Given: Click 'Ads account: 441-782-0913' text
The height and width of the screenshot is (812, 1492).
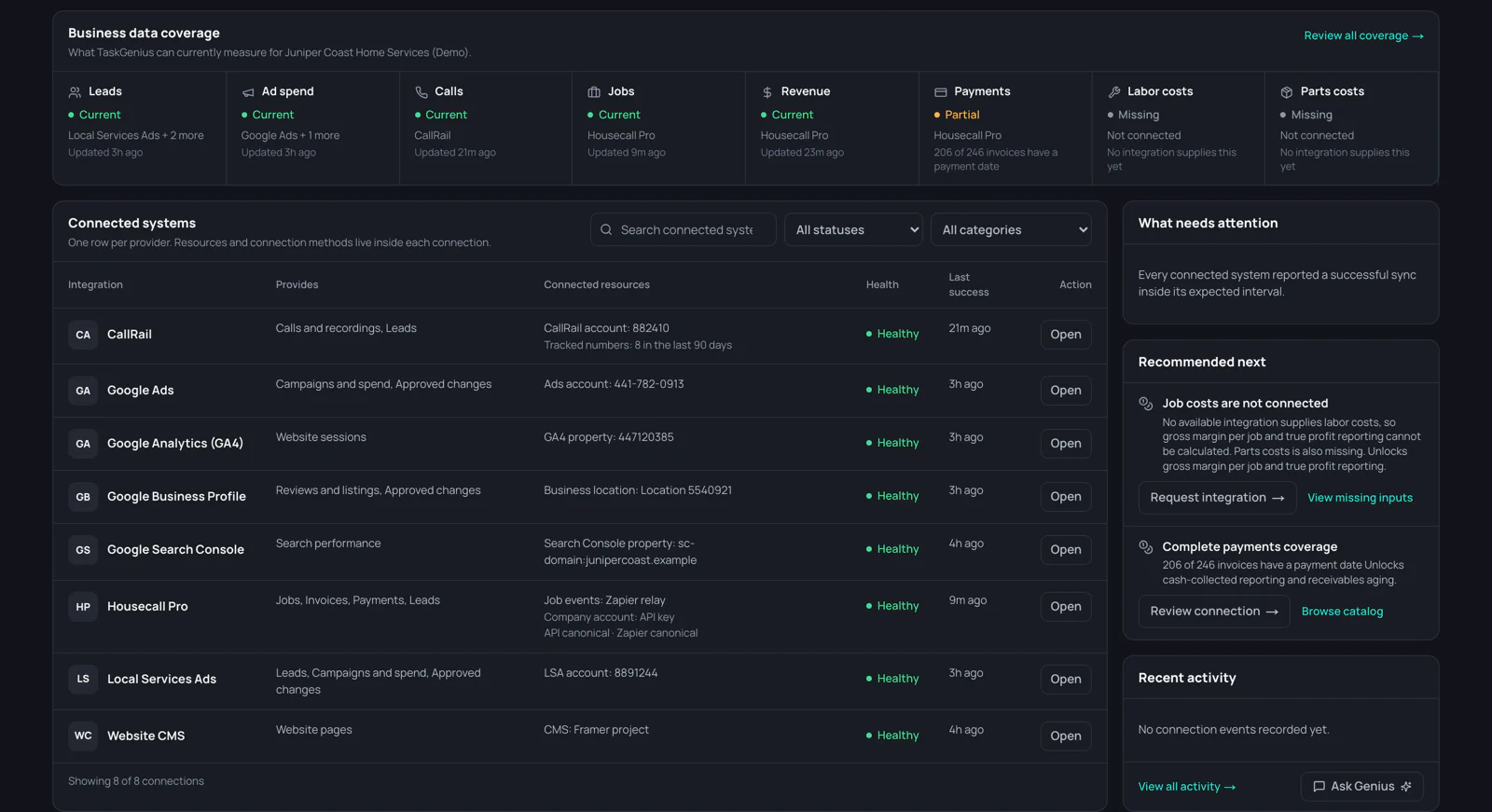Looking at the screenshot, I should [x=614, y=384].
